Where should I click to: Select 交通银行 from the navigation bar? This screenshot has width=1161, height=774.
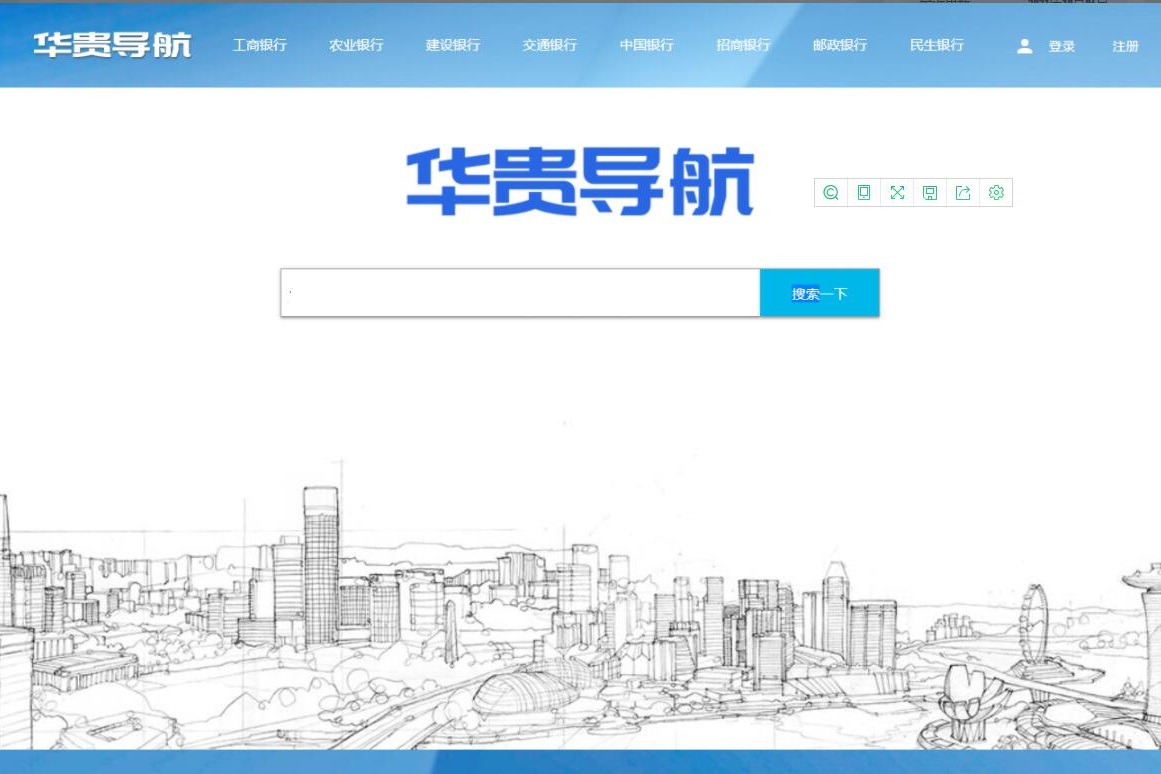click(x=549, y=45)
